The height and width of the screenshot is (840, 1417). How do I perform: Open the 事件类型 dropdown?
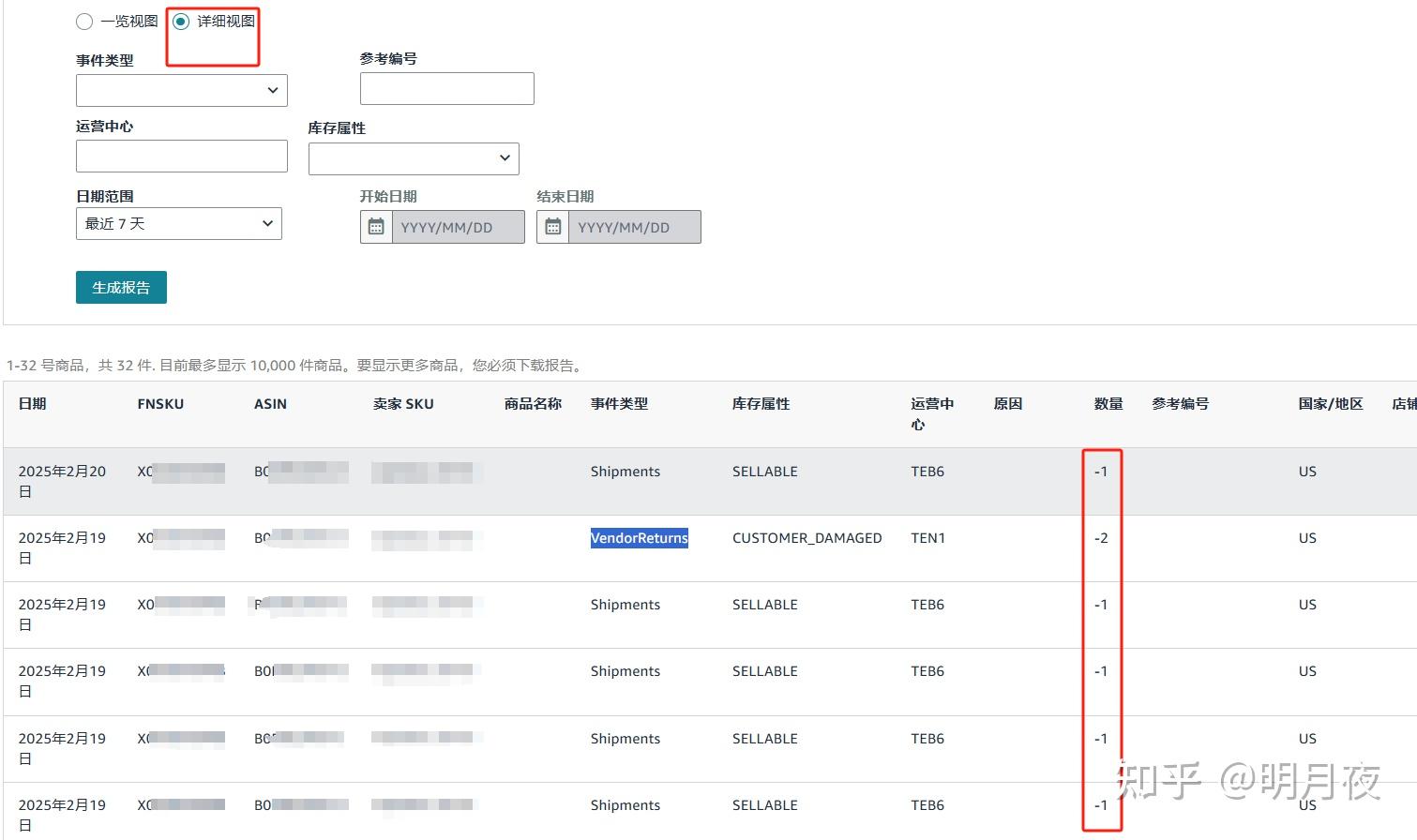181,90
